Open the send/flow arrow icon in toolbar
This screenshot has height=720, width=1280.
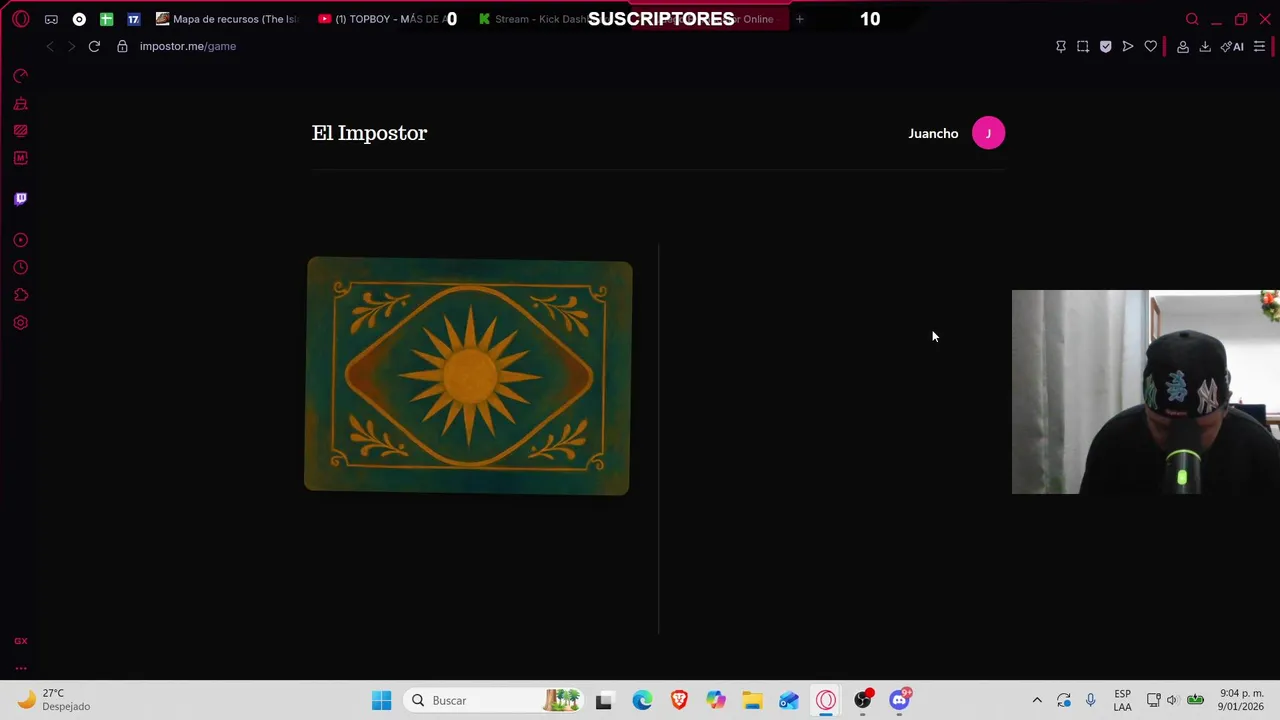coord(1128,46)
